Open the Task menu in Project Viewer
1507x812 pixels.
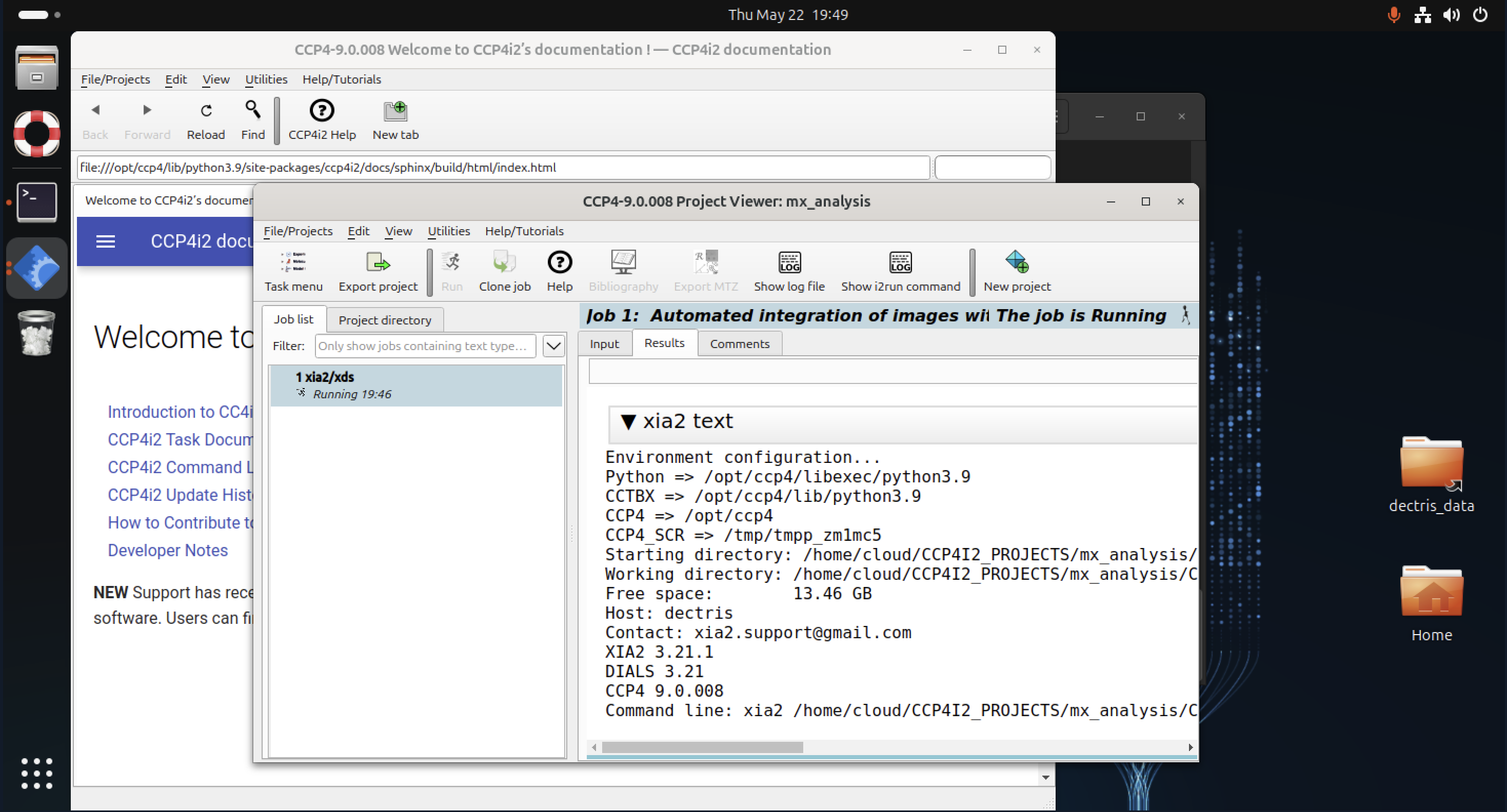click(293, 271)
